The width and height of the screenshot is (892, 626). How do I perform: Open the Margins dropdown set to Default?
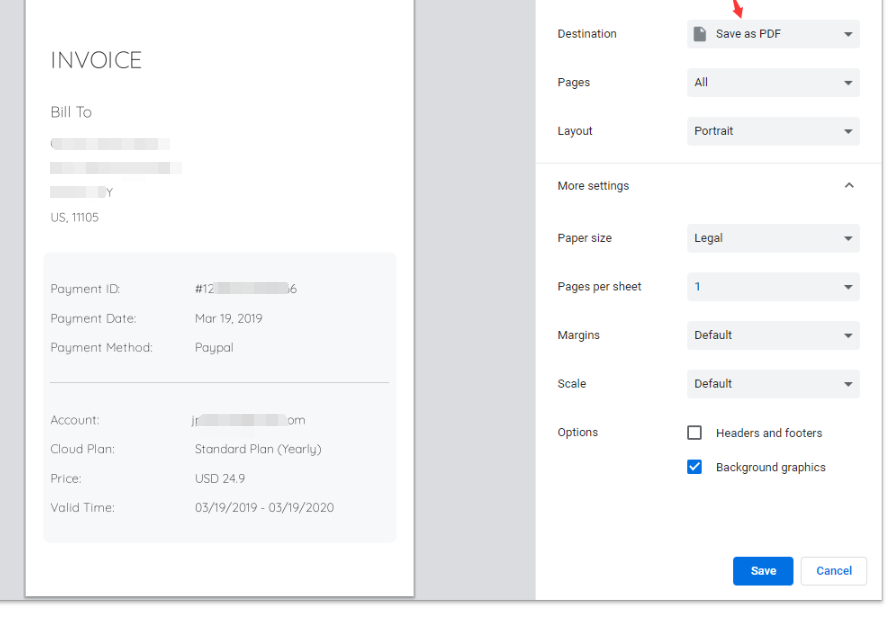click(773, 335)
